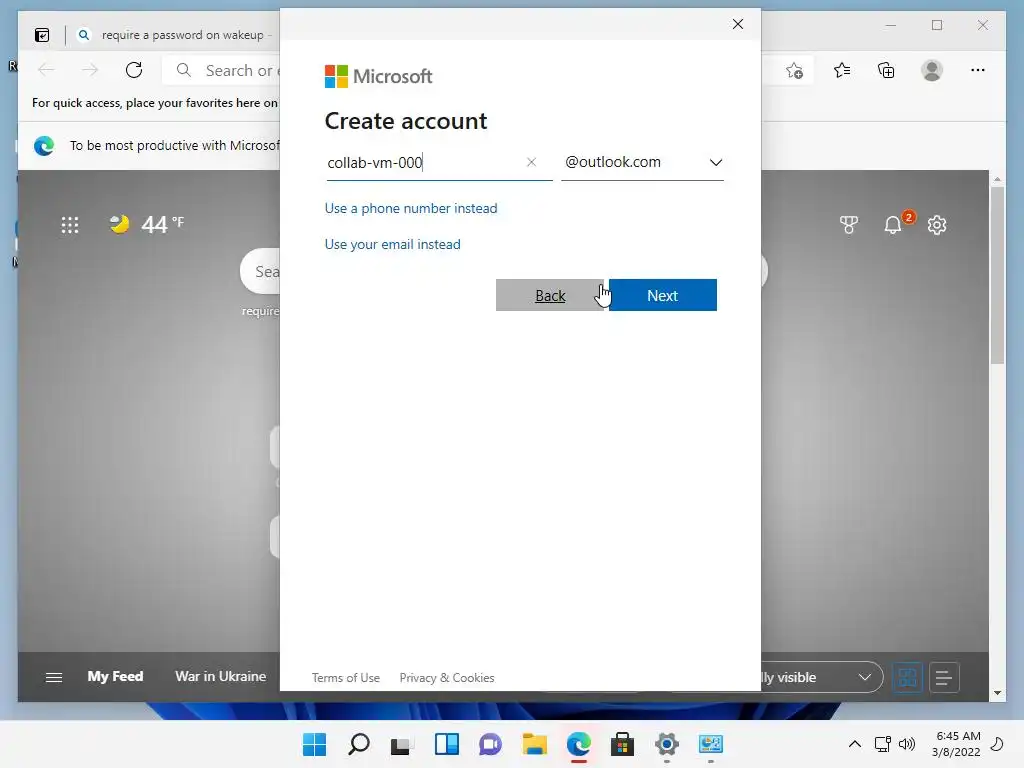Viewport: 1024px width, 768px height.
Task: Add this page to favorites star icon
Action: point(794,71)
